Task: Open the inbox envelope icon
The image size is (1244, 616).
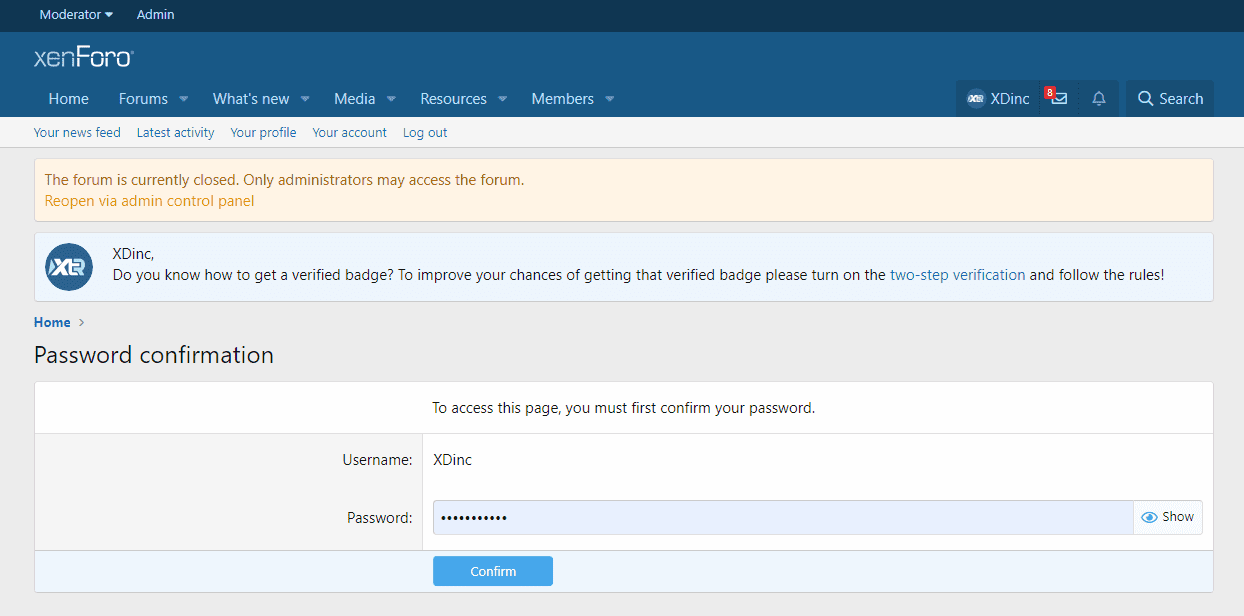Action: 1059,99
